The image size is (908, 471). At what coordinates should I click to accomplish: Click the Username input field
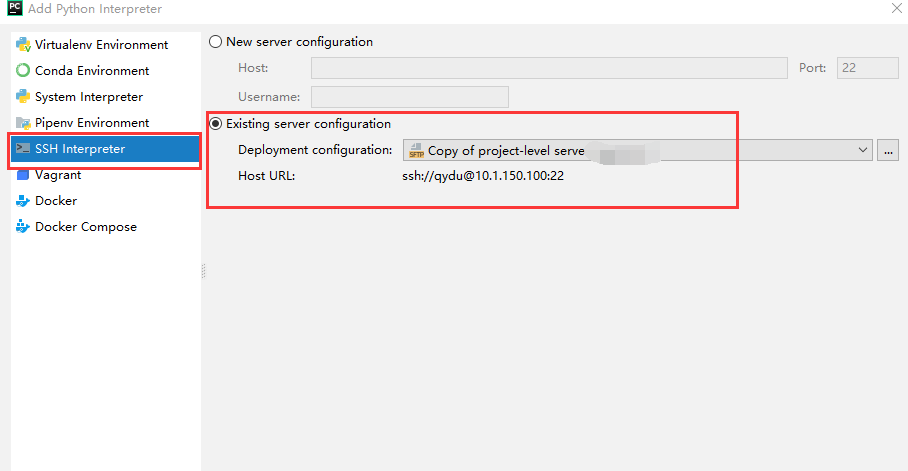(x=410, y=97)
